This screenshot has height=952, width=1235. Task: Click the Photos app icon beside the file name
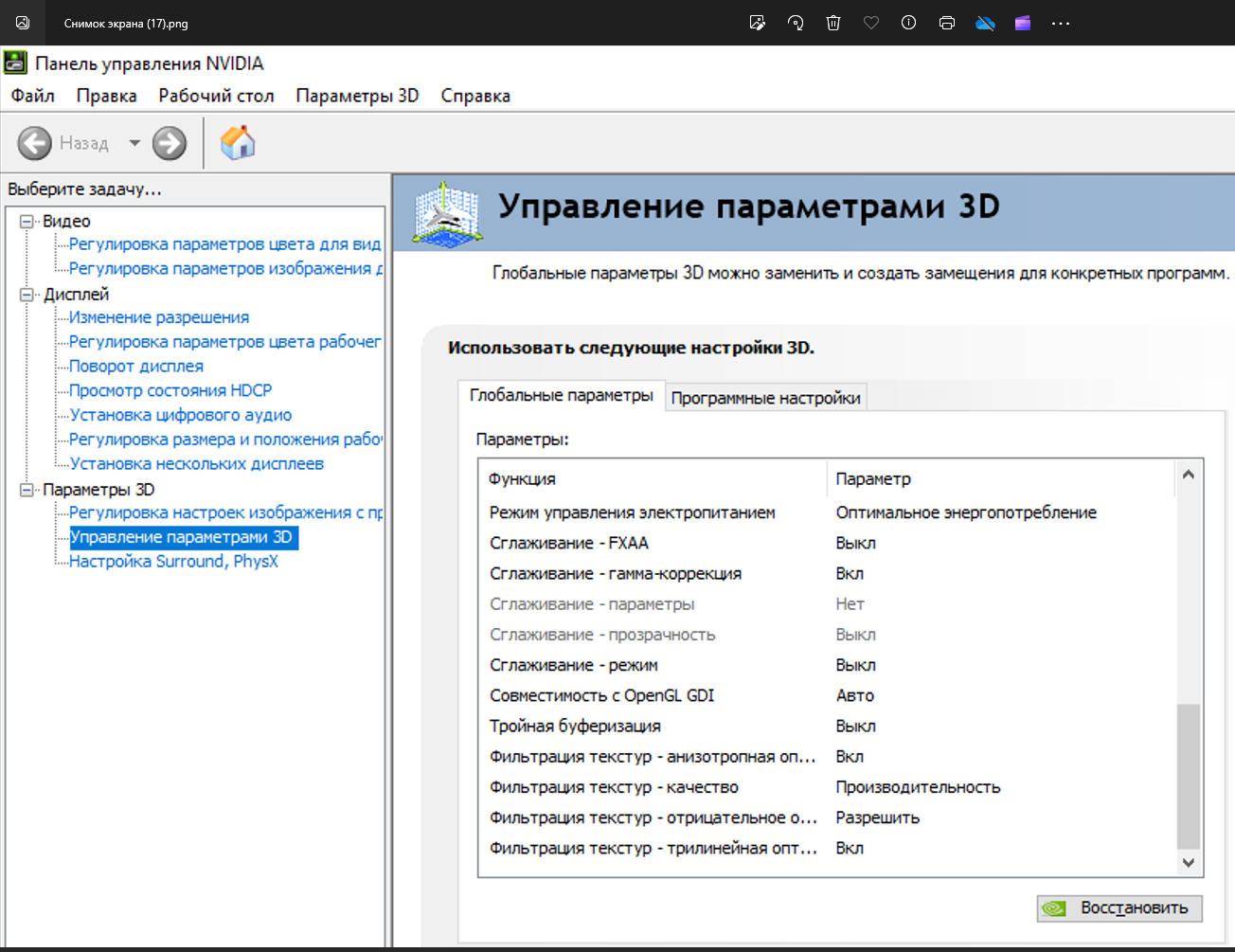point(23,23)
